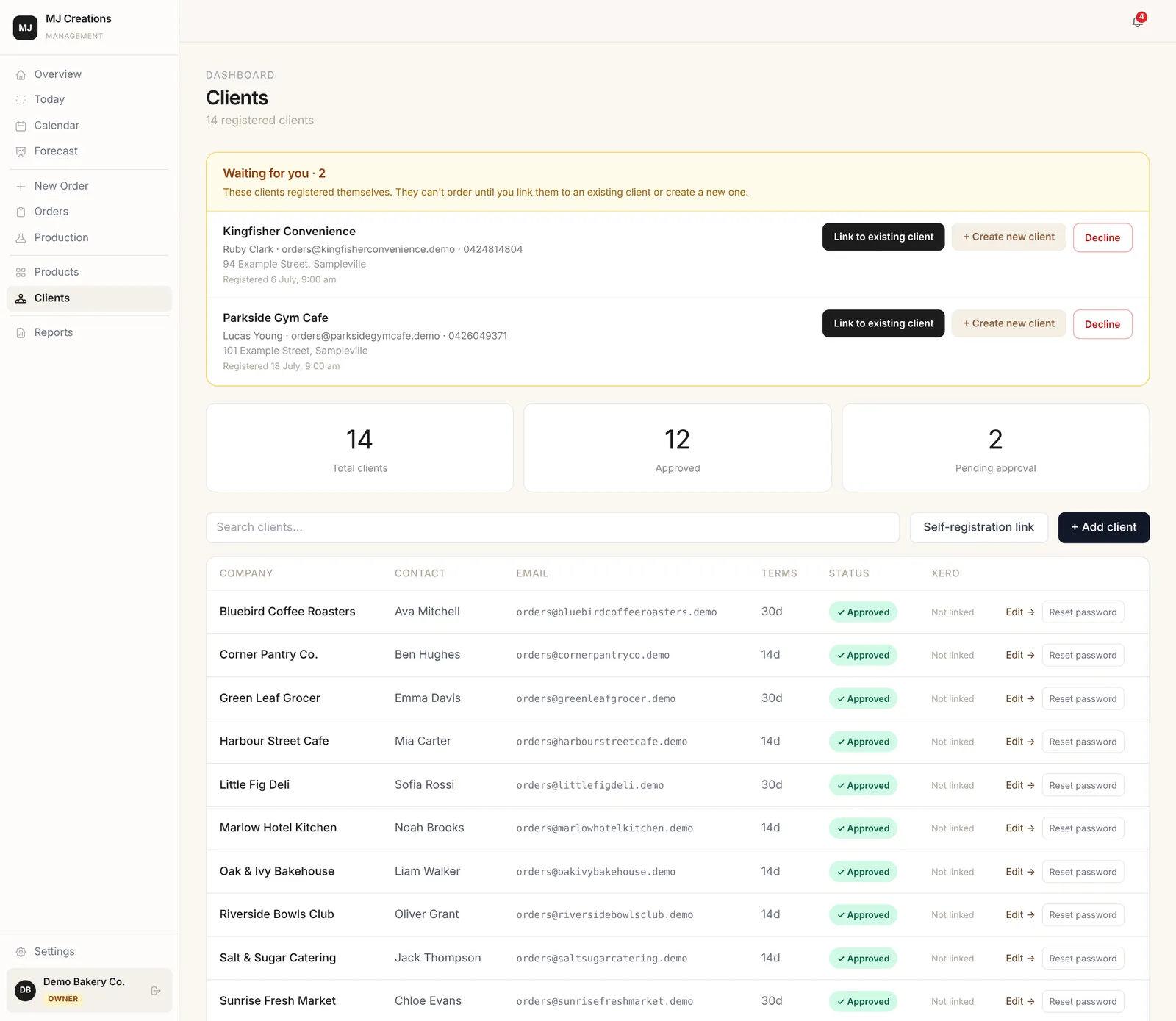Click the Pending approval stat card

click(995, 448)
